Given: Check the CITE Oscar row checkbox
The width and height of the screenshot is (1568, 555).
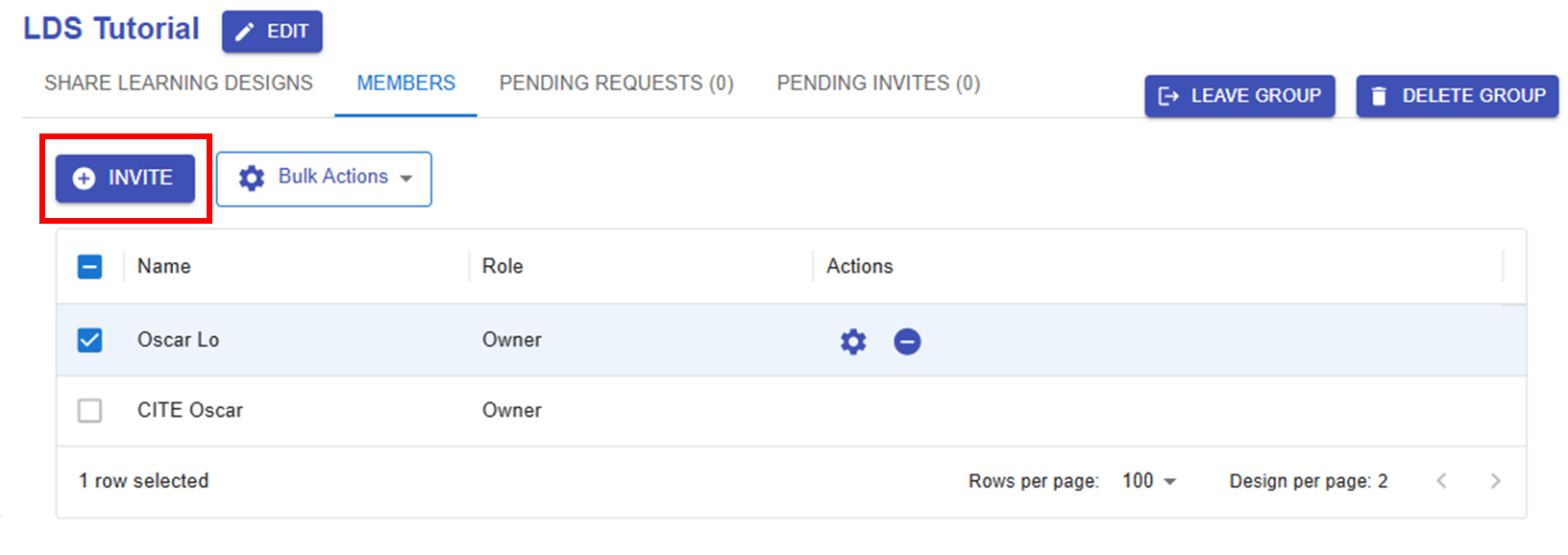Looking at the screenshot, I should 89,411.
